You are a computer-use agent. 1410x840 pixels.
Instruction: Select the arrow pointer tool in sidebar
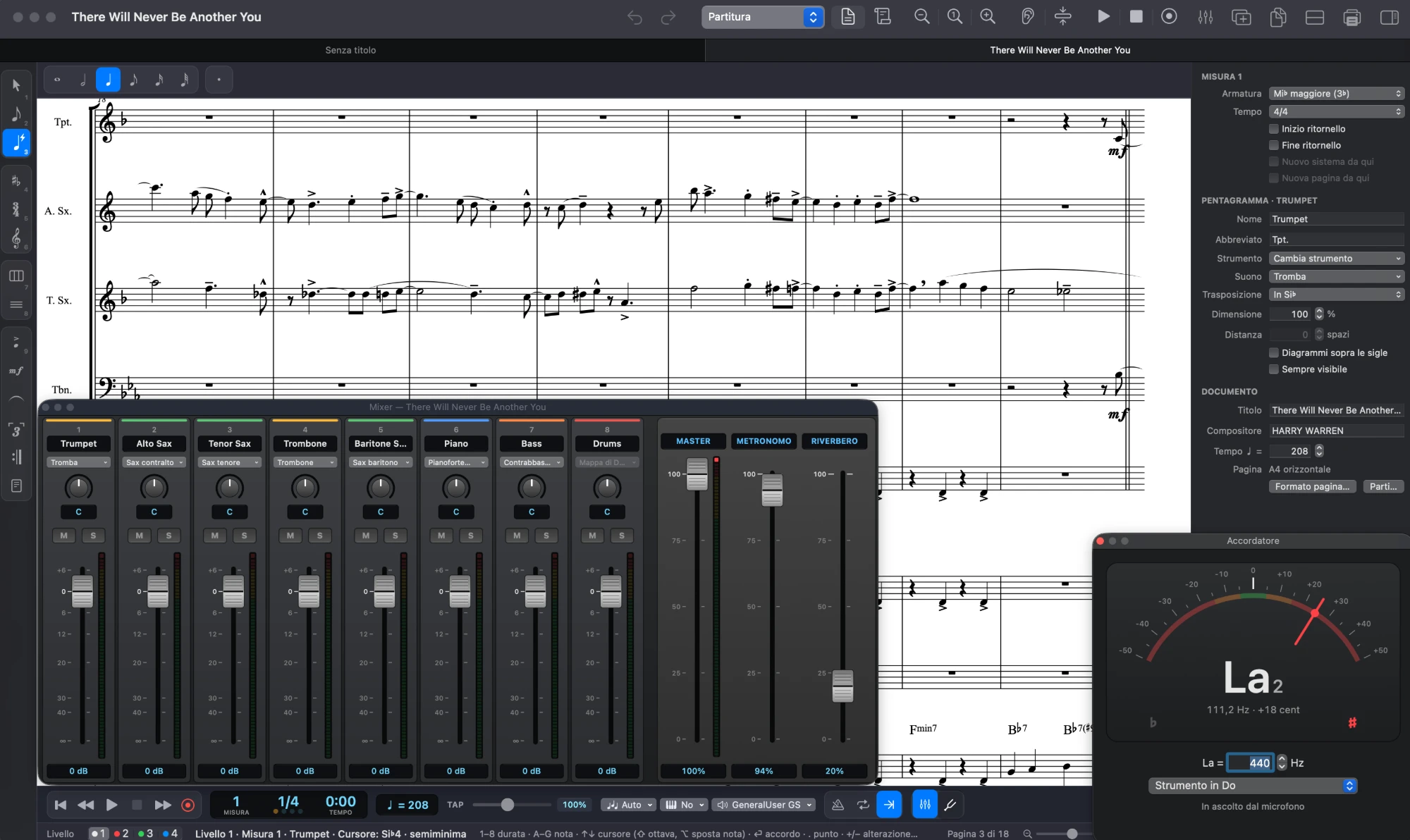pyautogui.click(x=16, y=86)
